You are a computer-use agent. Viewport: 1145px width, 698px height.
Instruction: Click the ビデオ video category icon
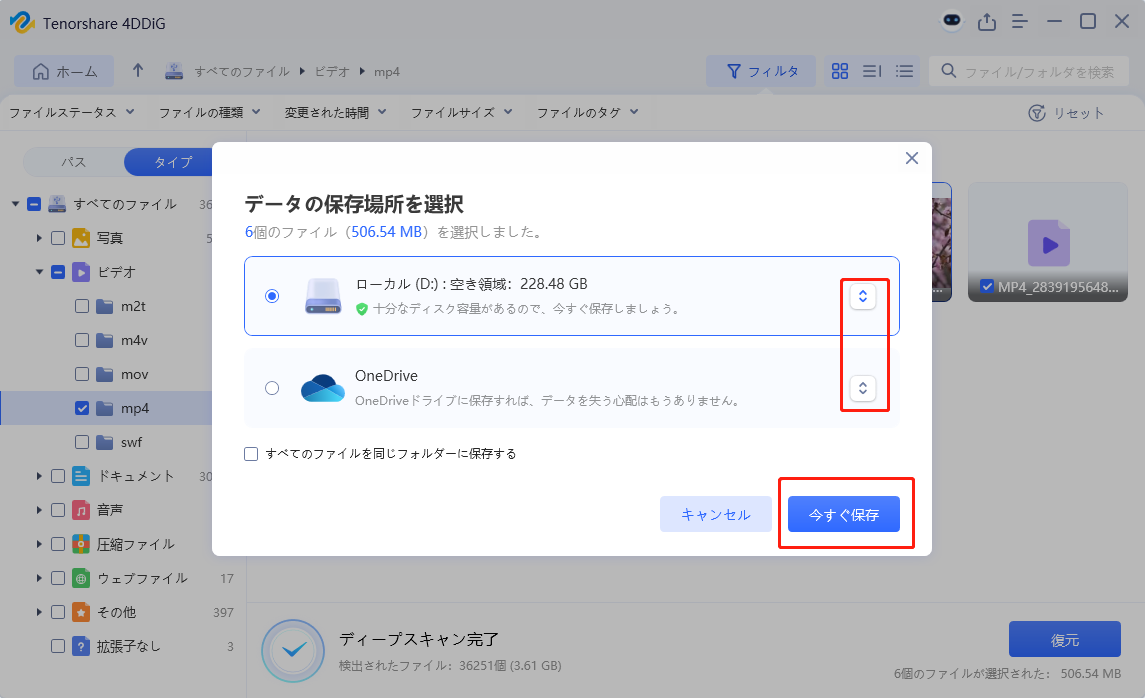pyautogui.click(x=81, y=272)
